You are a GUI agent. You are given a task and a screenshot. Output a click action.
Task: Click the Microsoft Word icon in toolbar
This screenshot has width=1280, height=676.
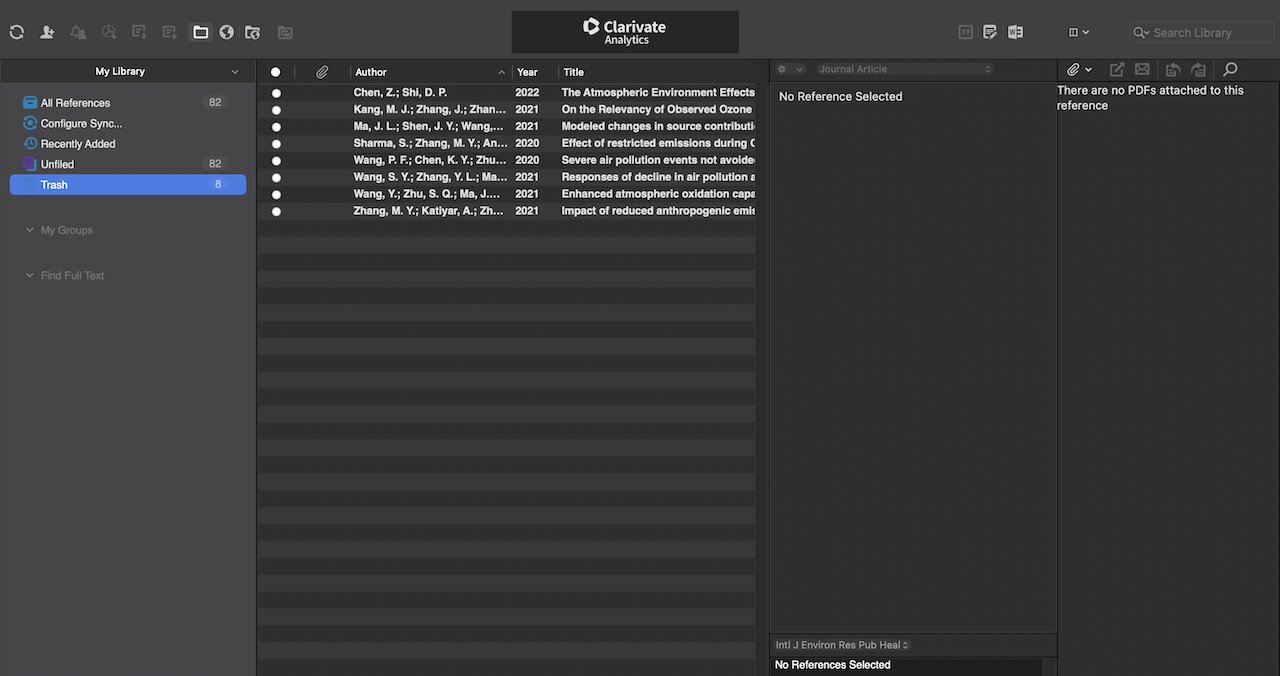point(1015,32)
